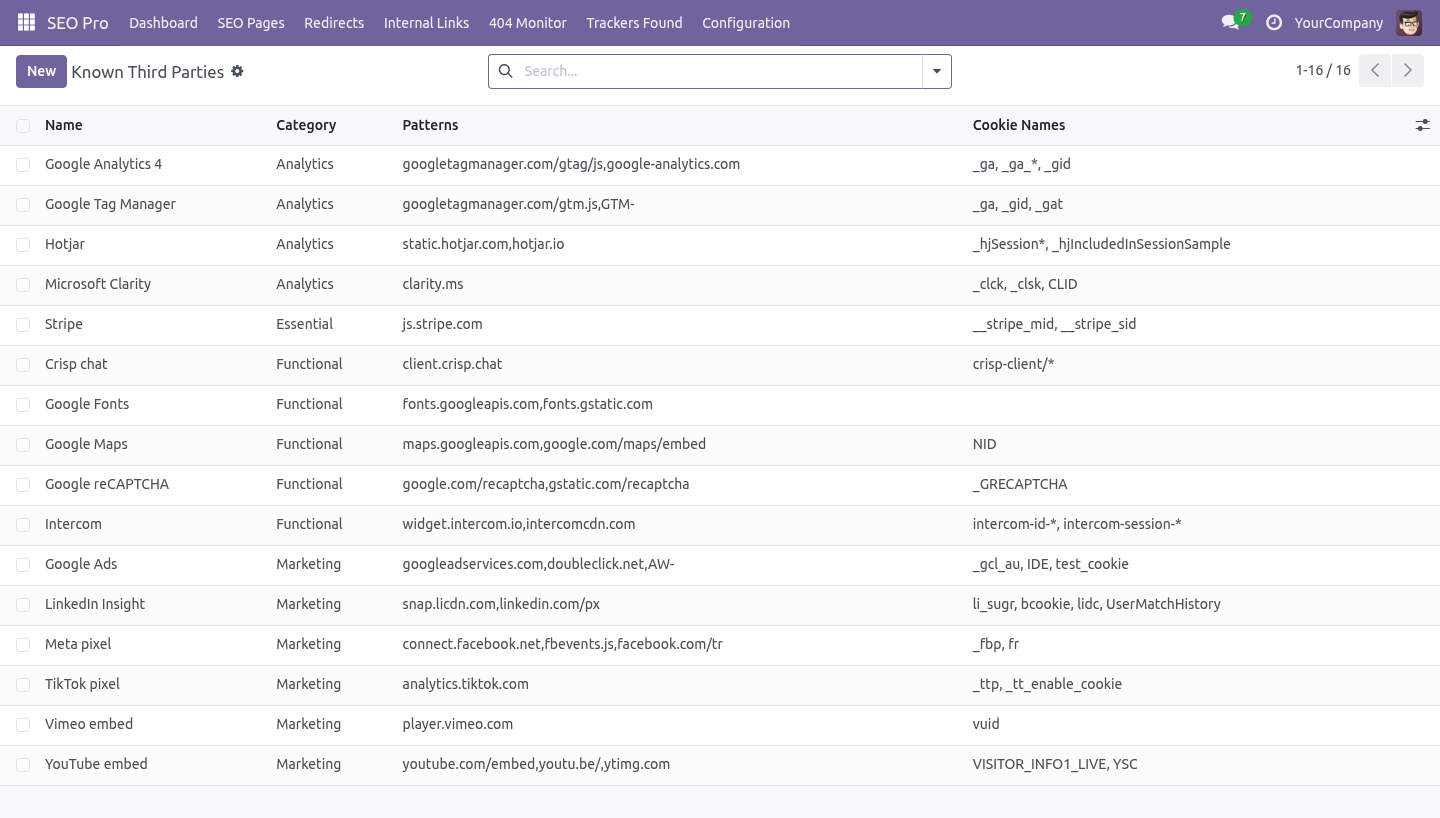Click the crisp-client/* cookie cell
1440x818 pixels.
(1013, 364)
